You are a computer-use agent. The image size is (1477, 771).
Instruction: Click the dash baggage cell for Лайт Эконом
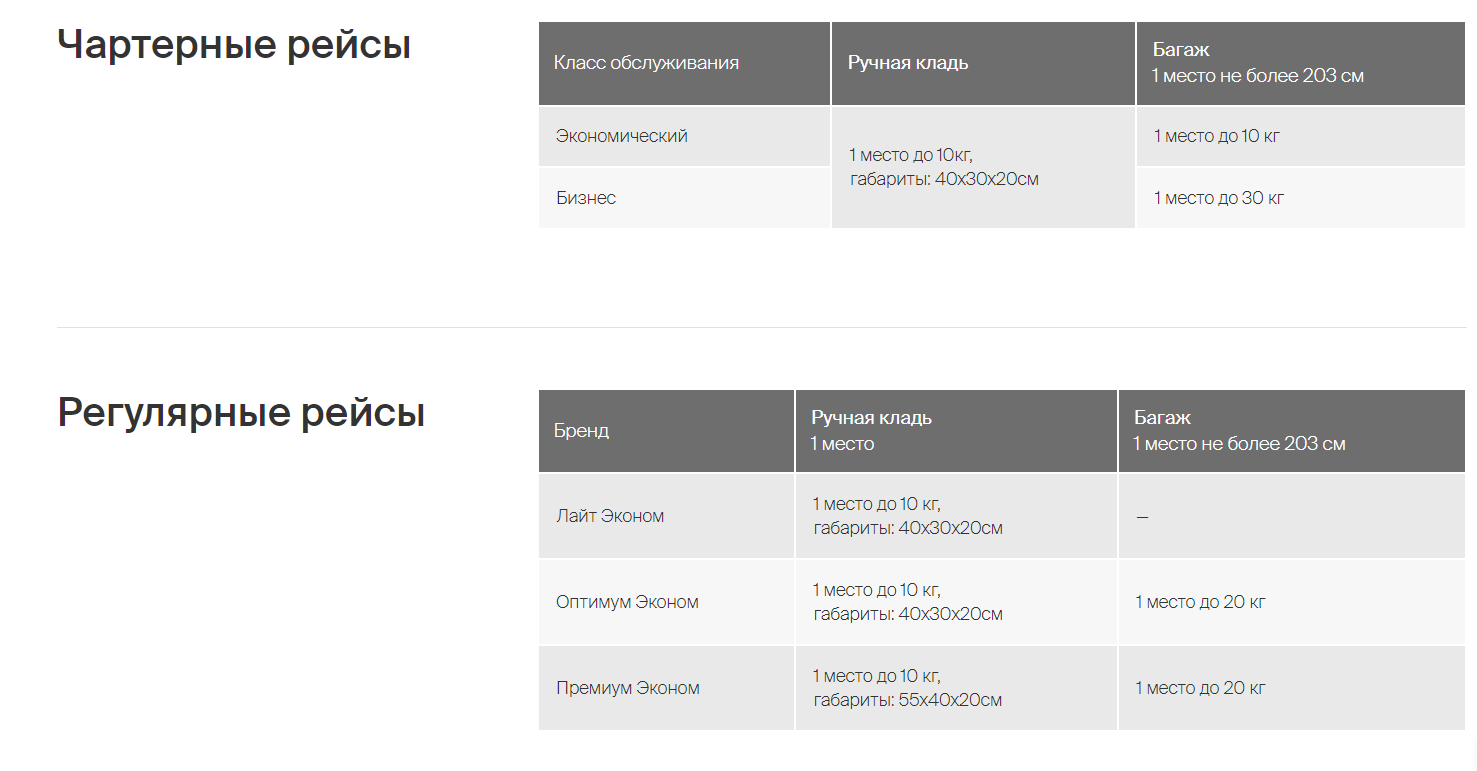click(1142, 516)
